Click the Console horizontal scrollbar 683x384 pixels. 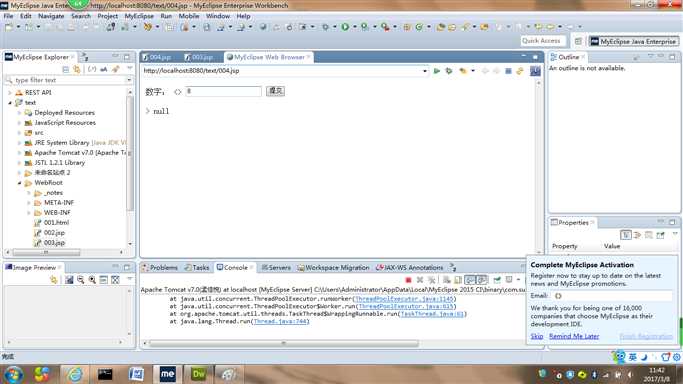click(x=284, y=344)
